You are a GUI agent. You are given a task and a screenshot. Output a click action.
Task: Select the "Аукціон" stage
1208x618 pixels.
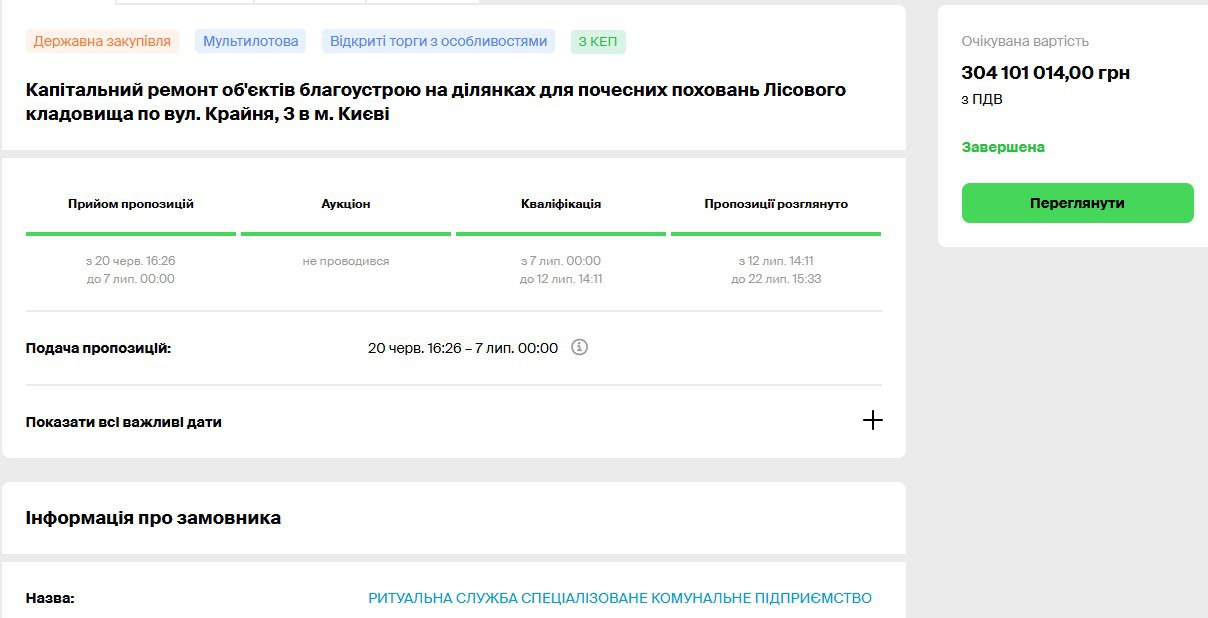(x=346, y=204)
